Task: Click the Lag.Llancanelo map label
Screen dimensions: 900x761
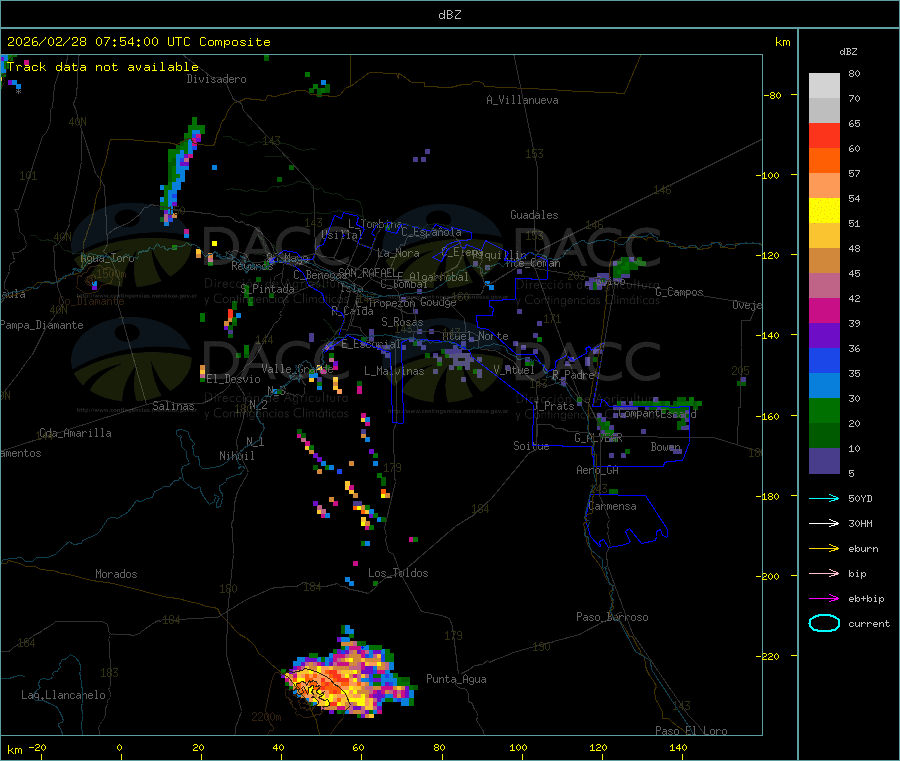Action: (x=64, y=695)
